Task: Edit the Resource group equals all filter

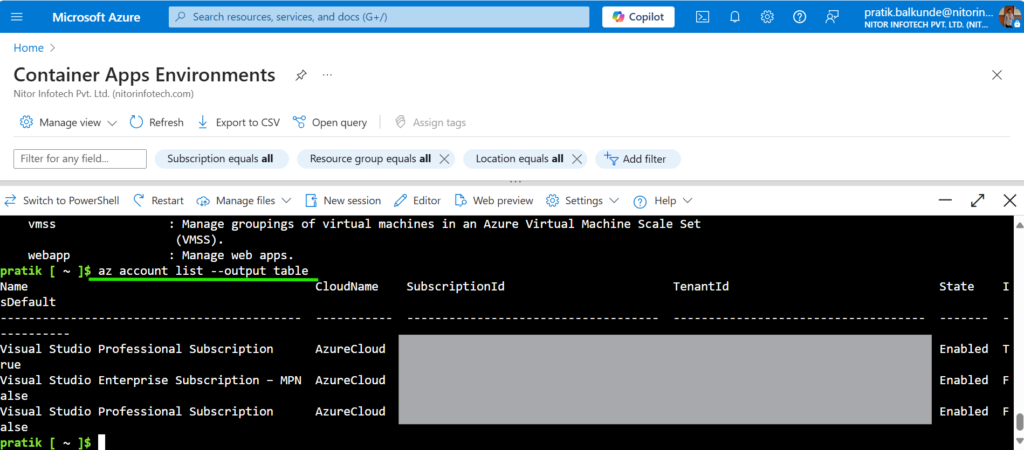Action: point(370,159)
